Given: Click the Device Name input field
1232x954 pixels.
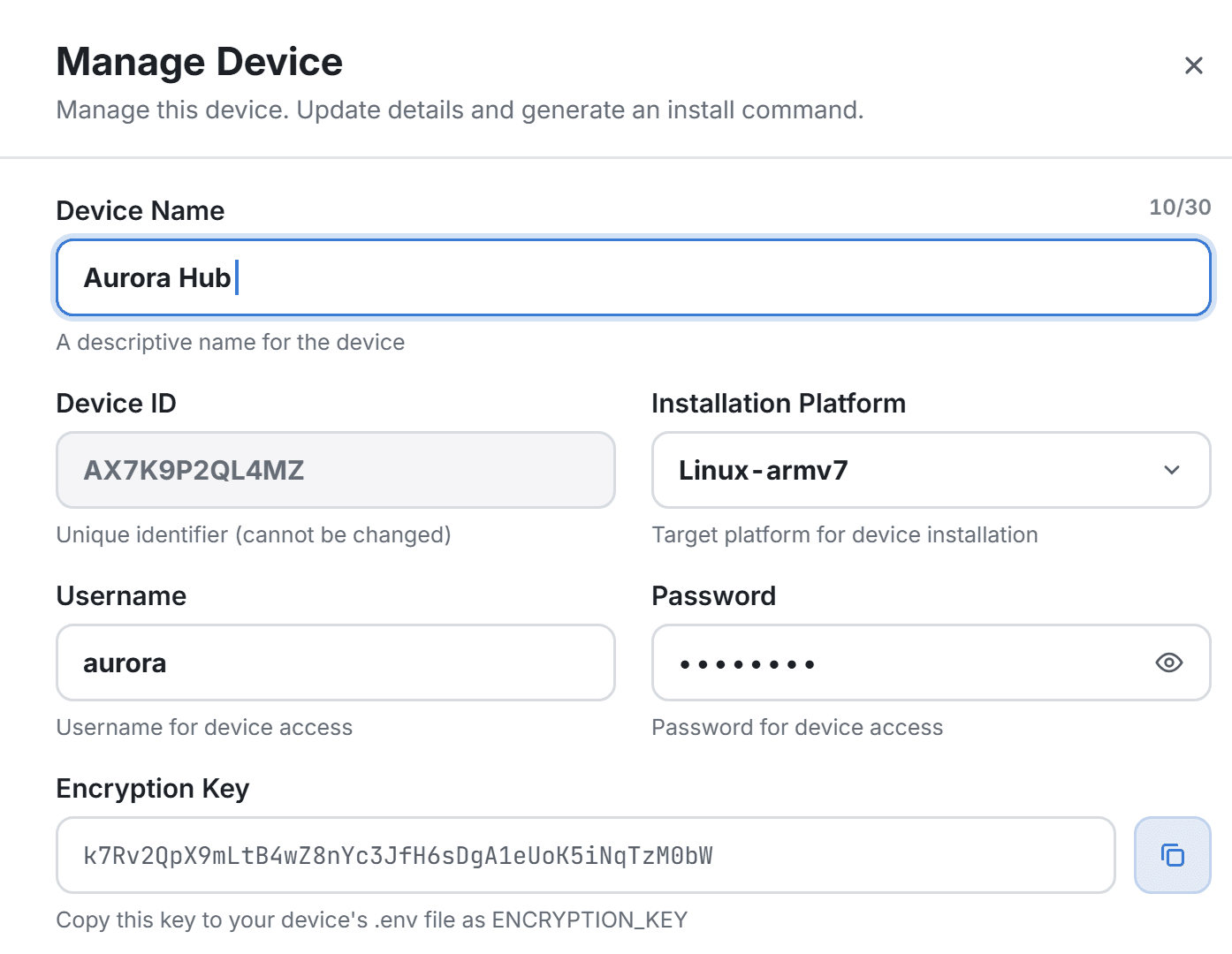Looking at the screenshot, I should tap(633, 277).
